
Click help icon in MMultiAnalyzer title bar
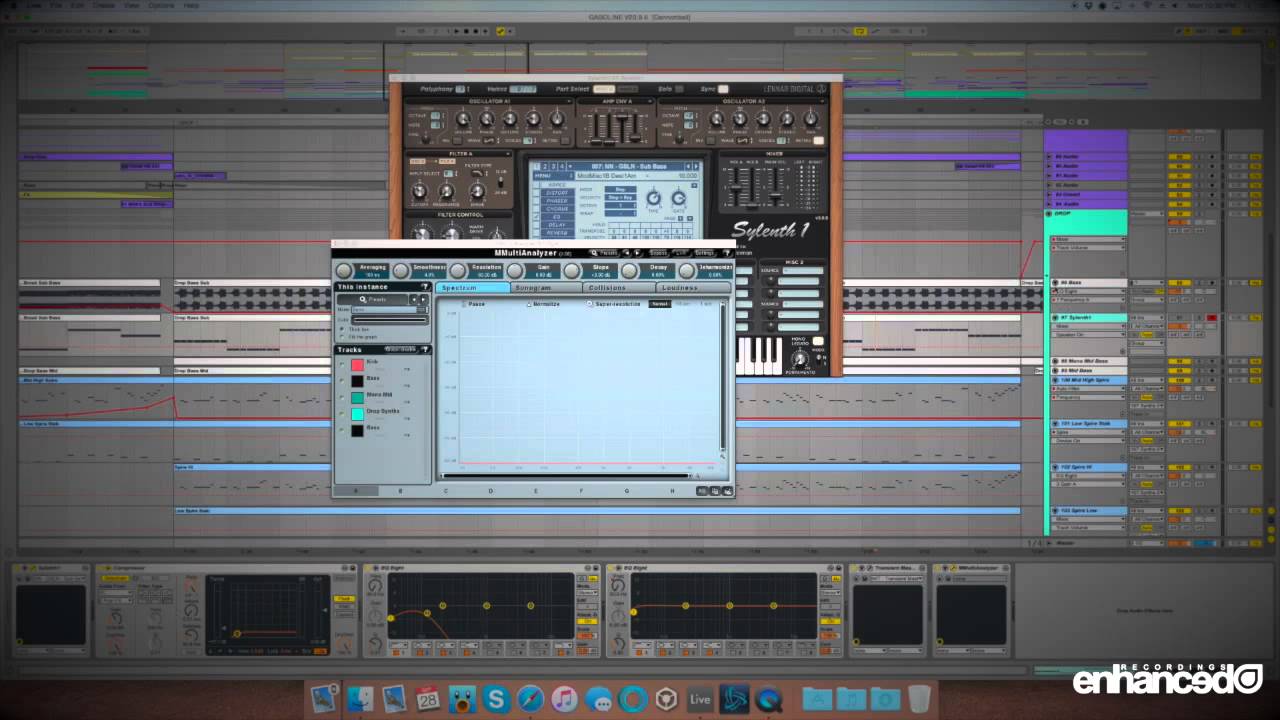point(727,253)
